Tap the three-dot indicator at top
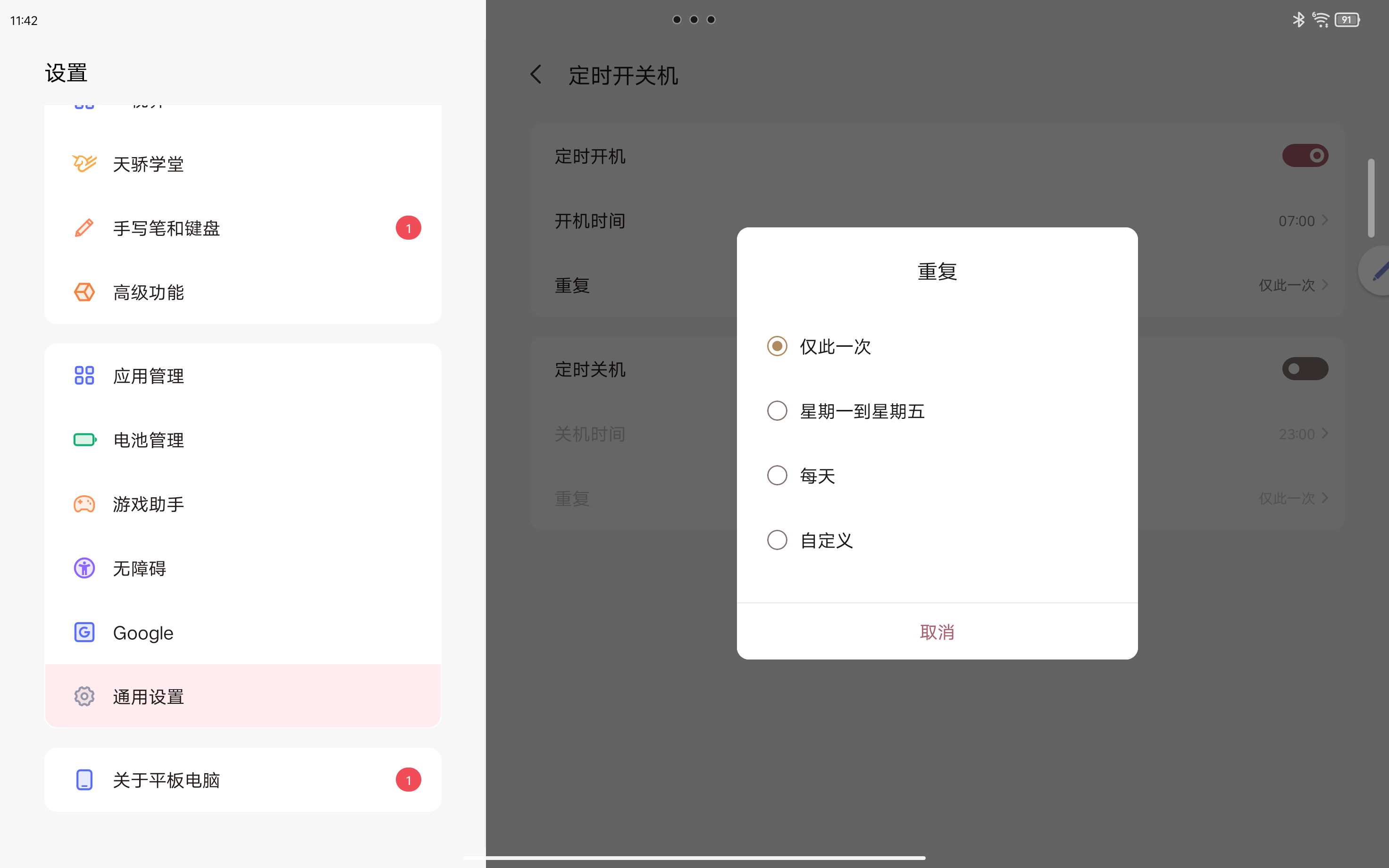This screenshot has height=868, width=1389. (694, 19)
